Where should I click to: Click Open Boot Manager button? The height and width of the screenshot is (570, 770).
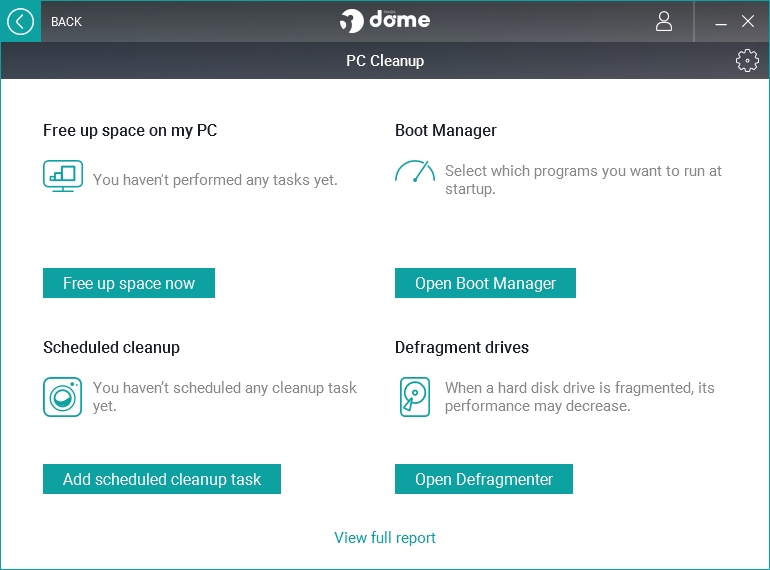[485, 283]
